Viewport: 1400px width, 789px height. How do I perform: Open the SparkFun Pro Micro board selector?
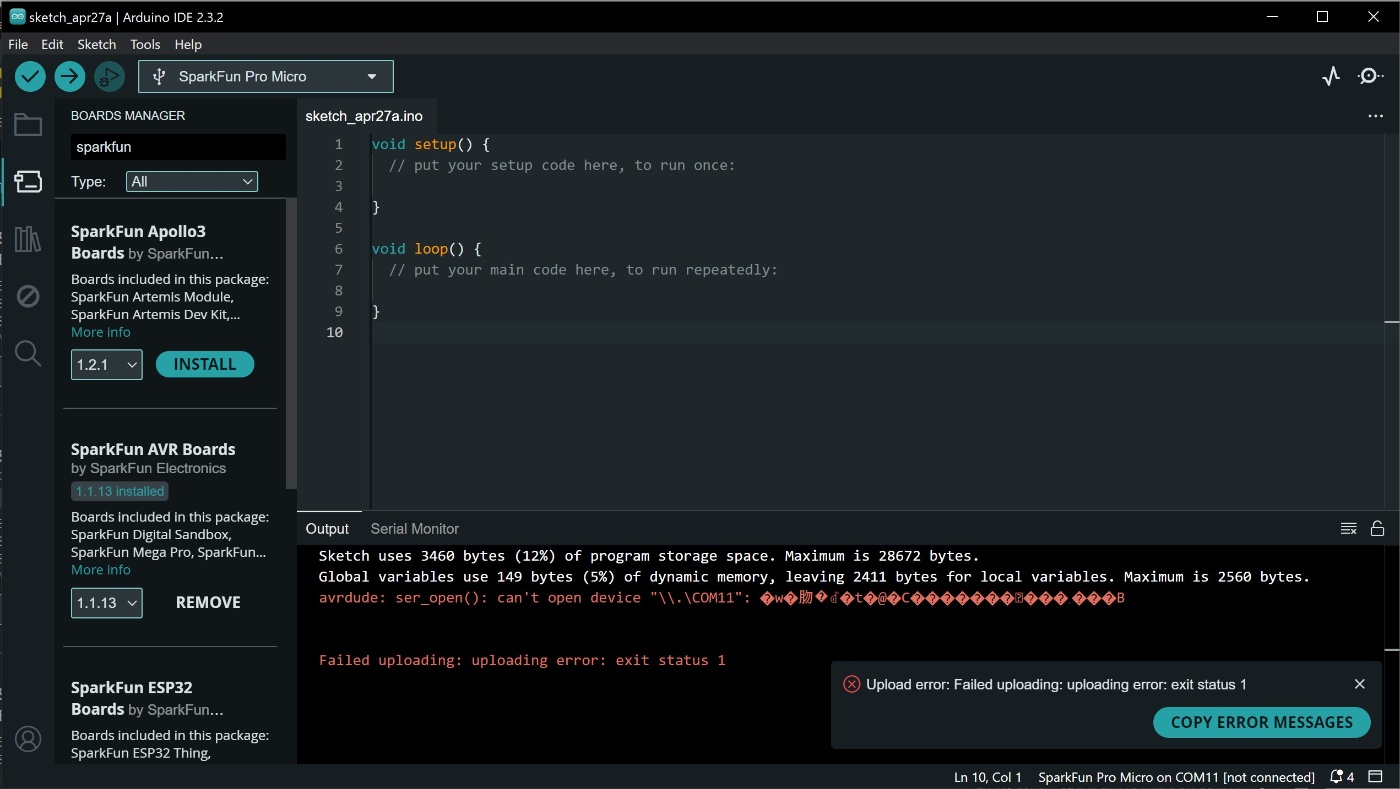tap(266, 76)
